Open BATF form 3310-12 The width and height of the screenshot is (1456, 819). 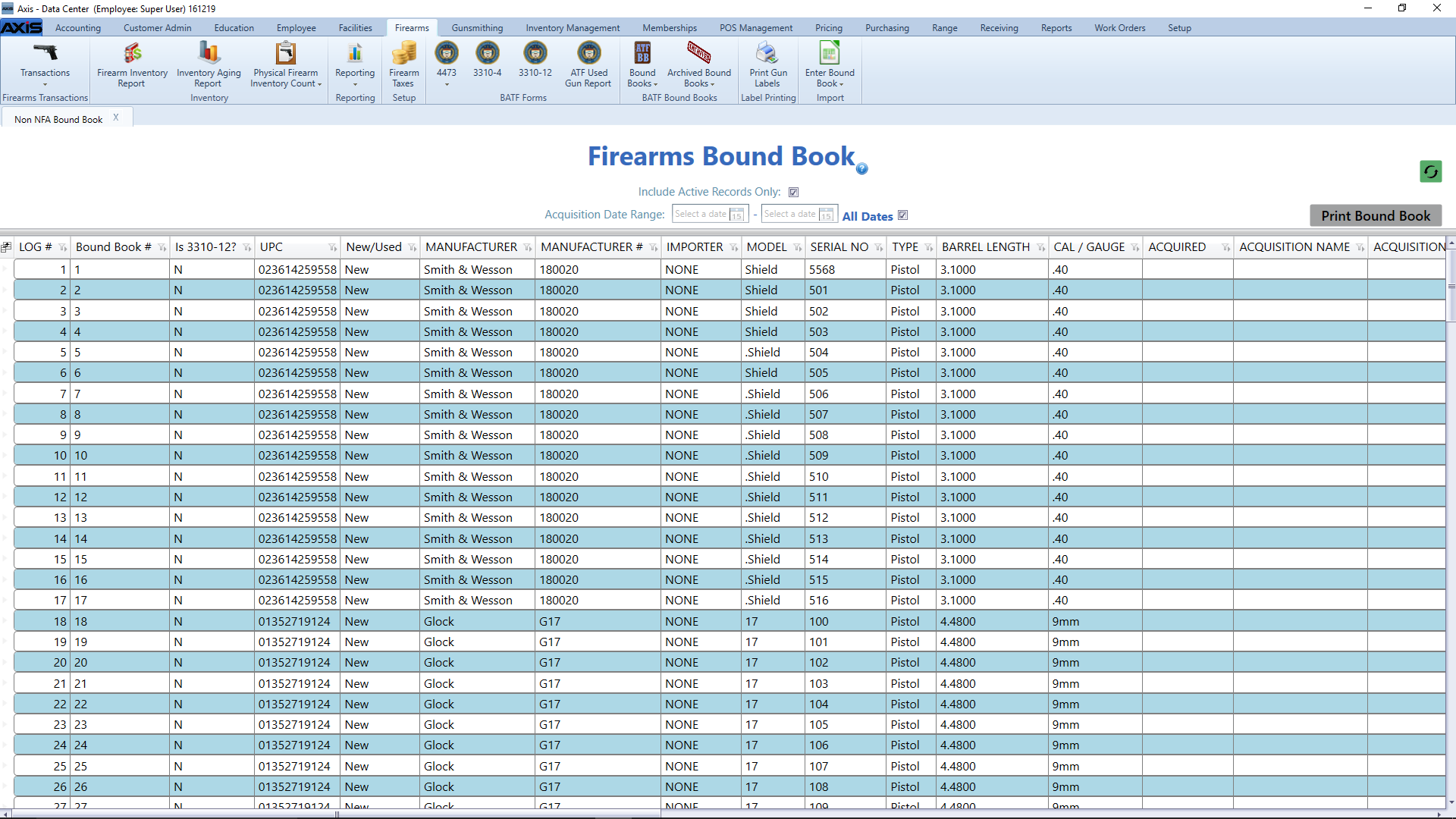[x=535, y=59]
